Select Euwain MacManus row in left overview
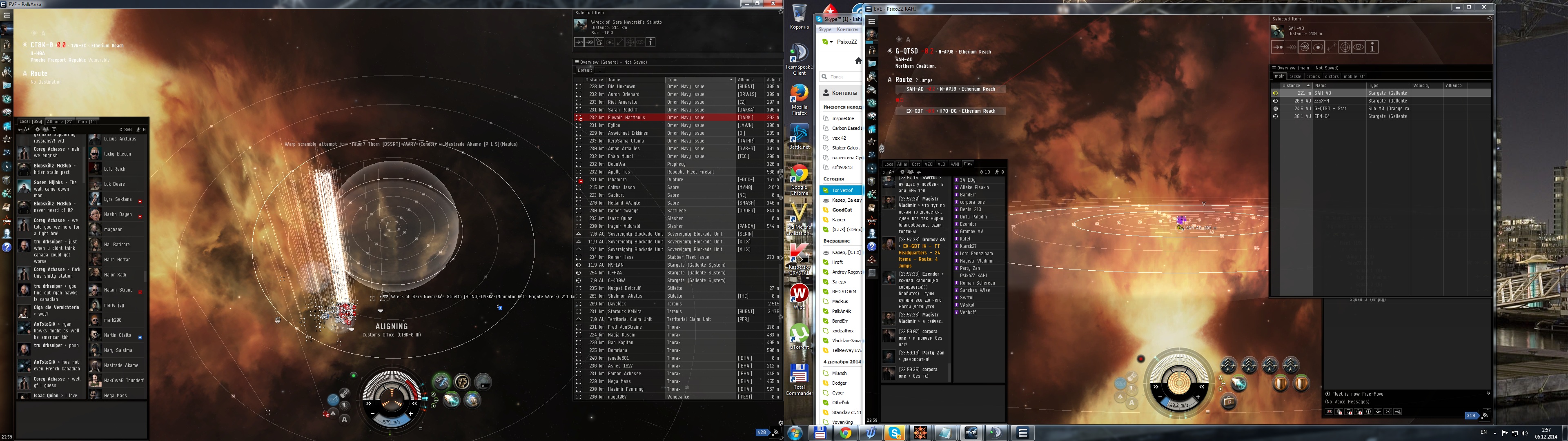This screenshot has height=441, width=1568. [627, 118]
